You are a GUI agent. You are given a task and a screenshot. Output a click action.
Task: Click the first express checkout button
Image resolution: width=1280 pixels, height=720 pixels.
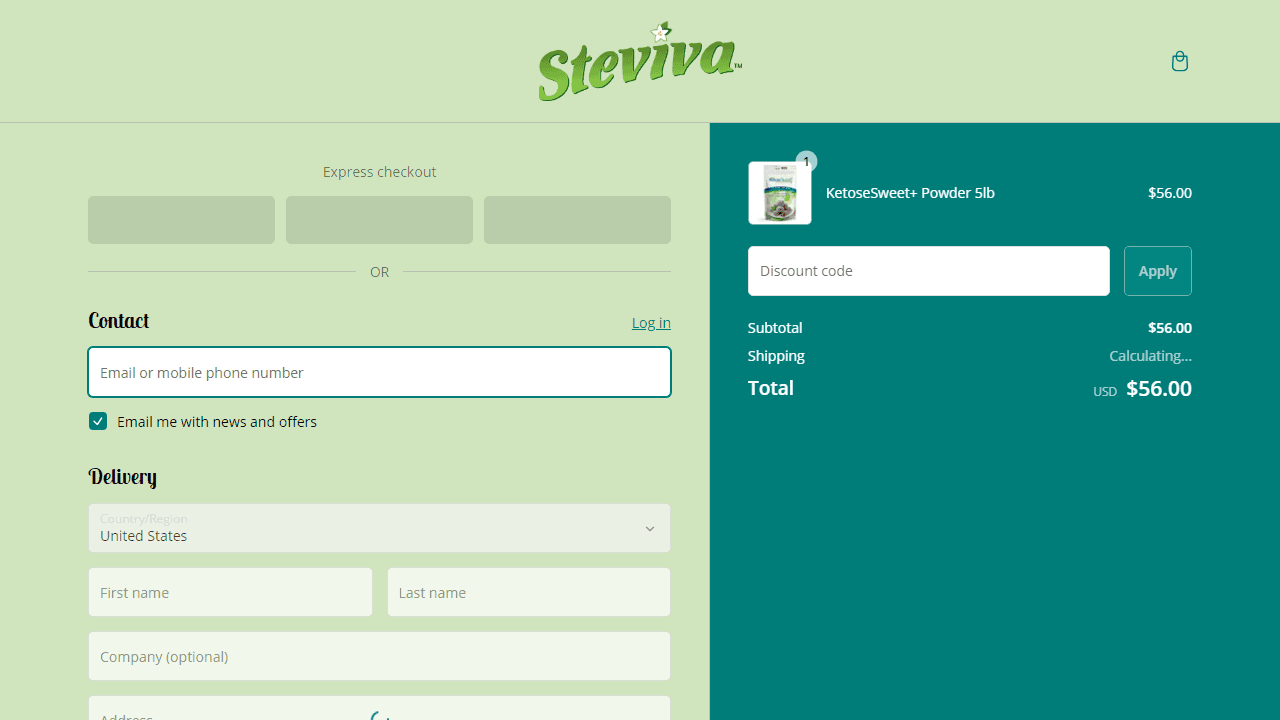click(181, 220)
